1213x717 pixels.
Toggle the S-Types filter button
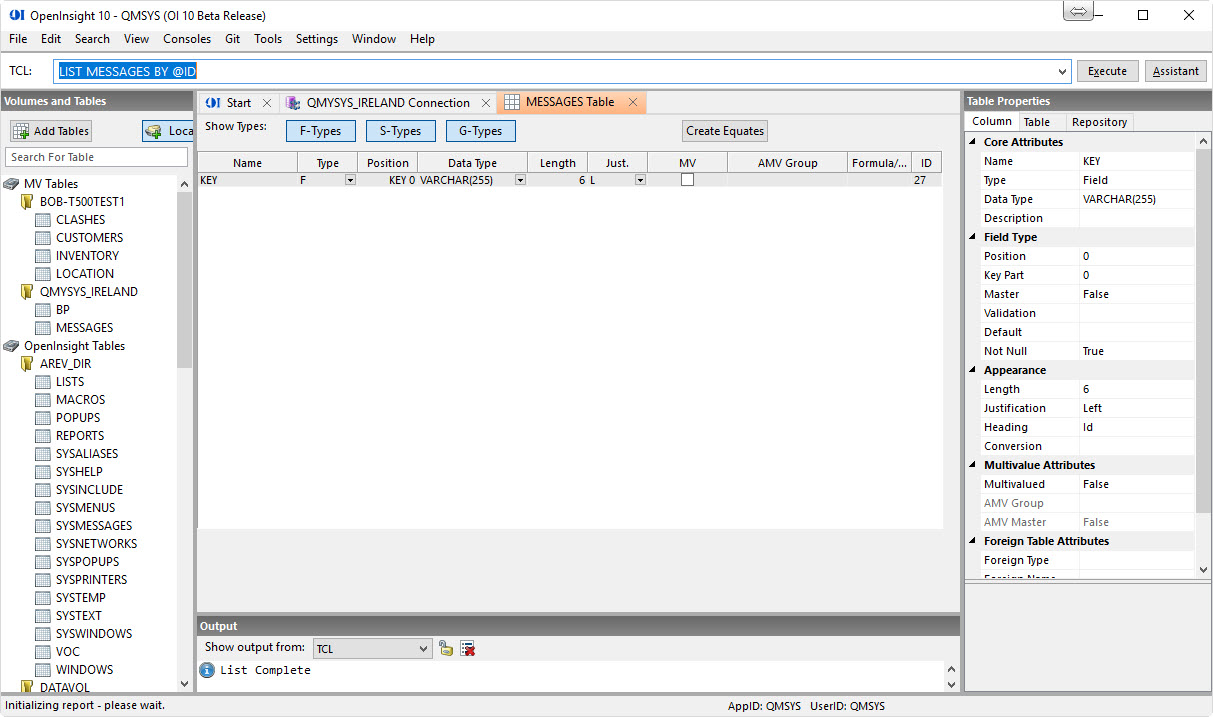(401, 131)
